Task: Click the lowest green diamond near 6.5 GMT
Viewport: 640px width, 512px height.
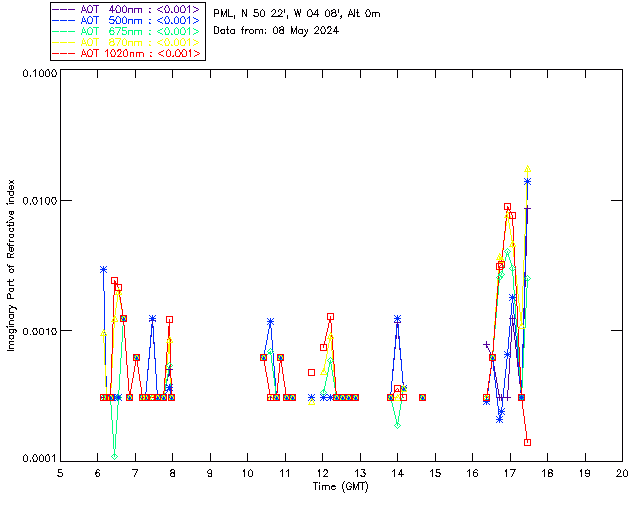Action: [x=114, y=456]
